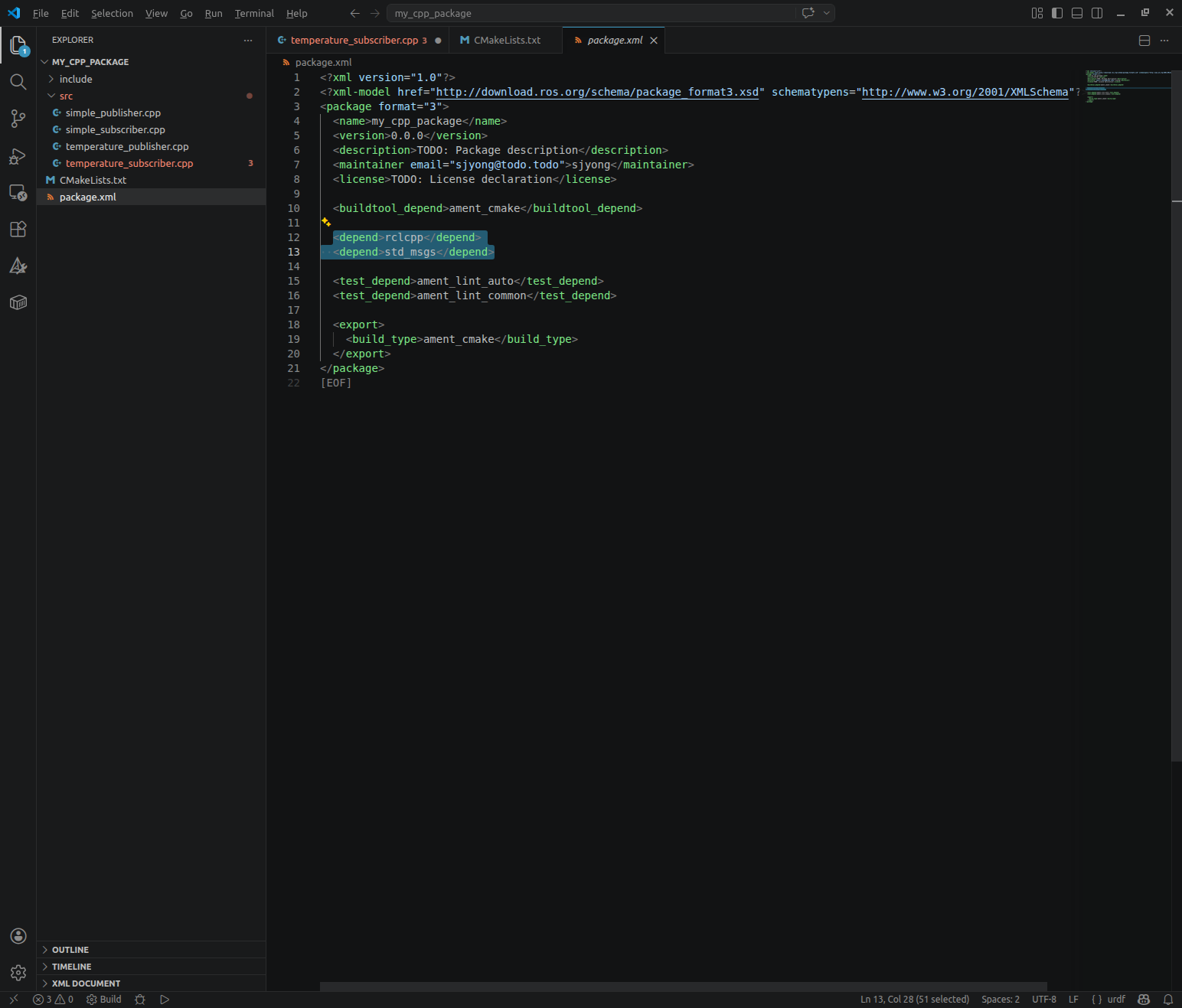Open the Selection menu
The width and height of the screenshot is (1182, 1008).
(112, 13)
